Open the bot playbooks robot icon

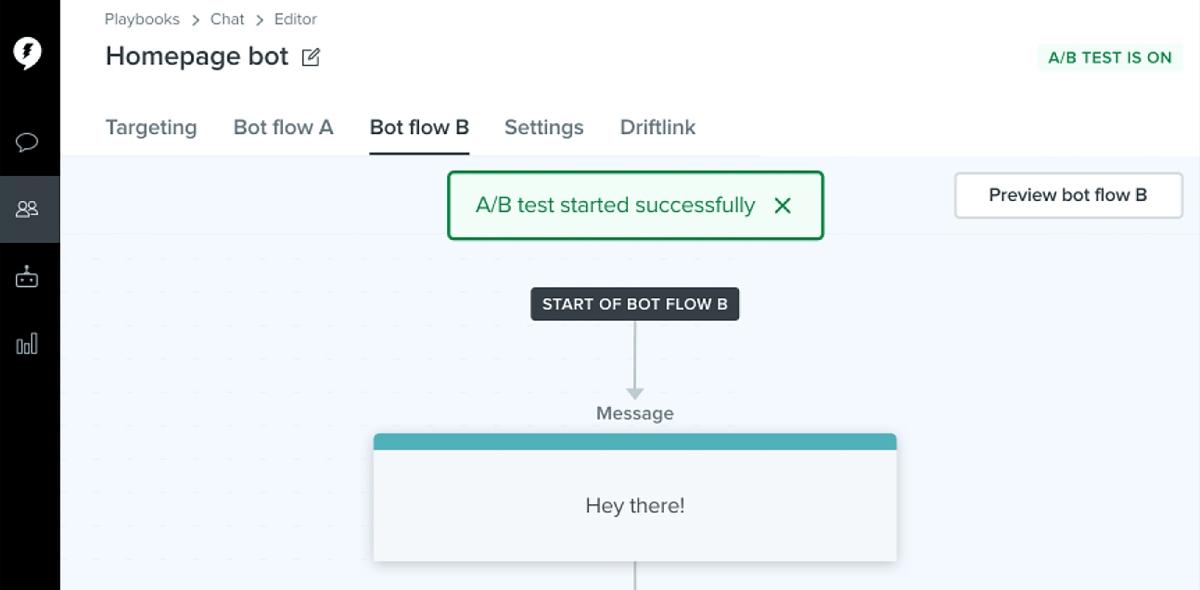point(28,277)
